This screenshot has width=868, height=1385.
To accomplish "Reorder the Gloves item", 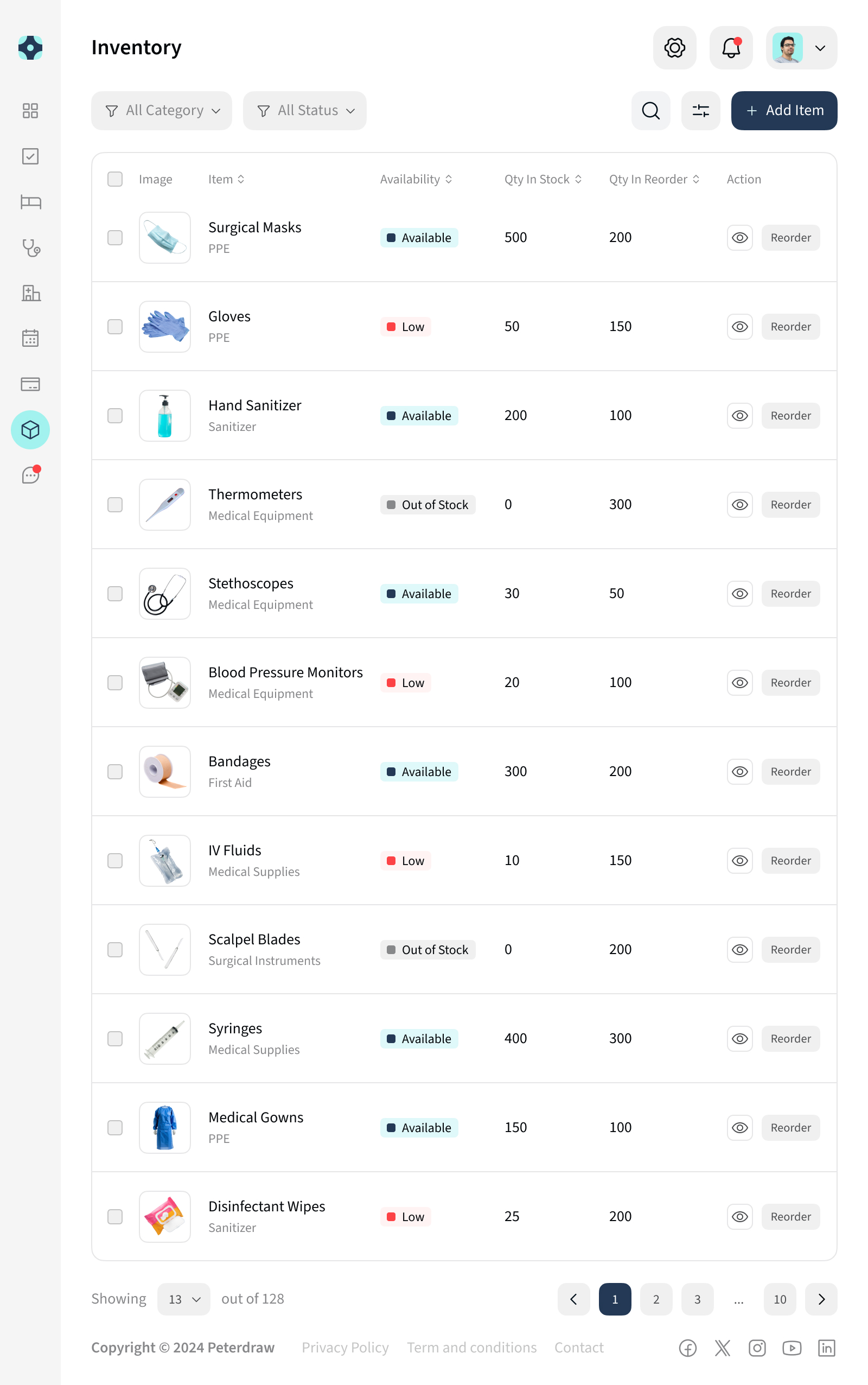I will 790,326.
